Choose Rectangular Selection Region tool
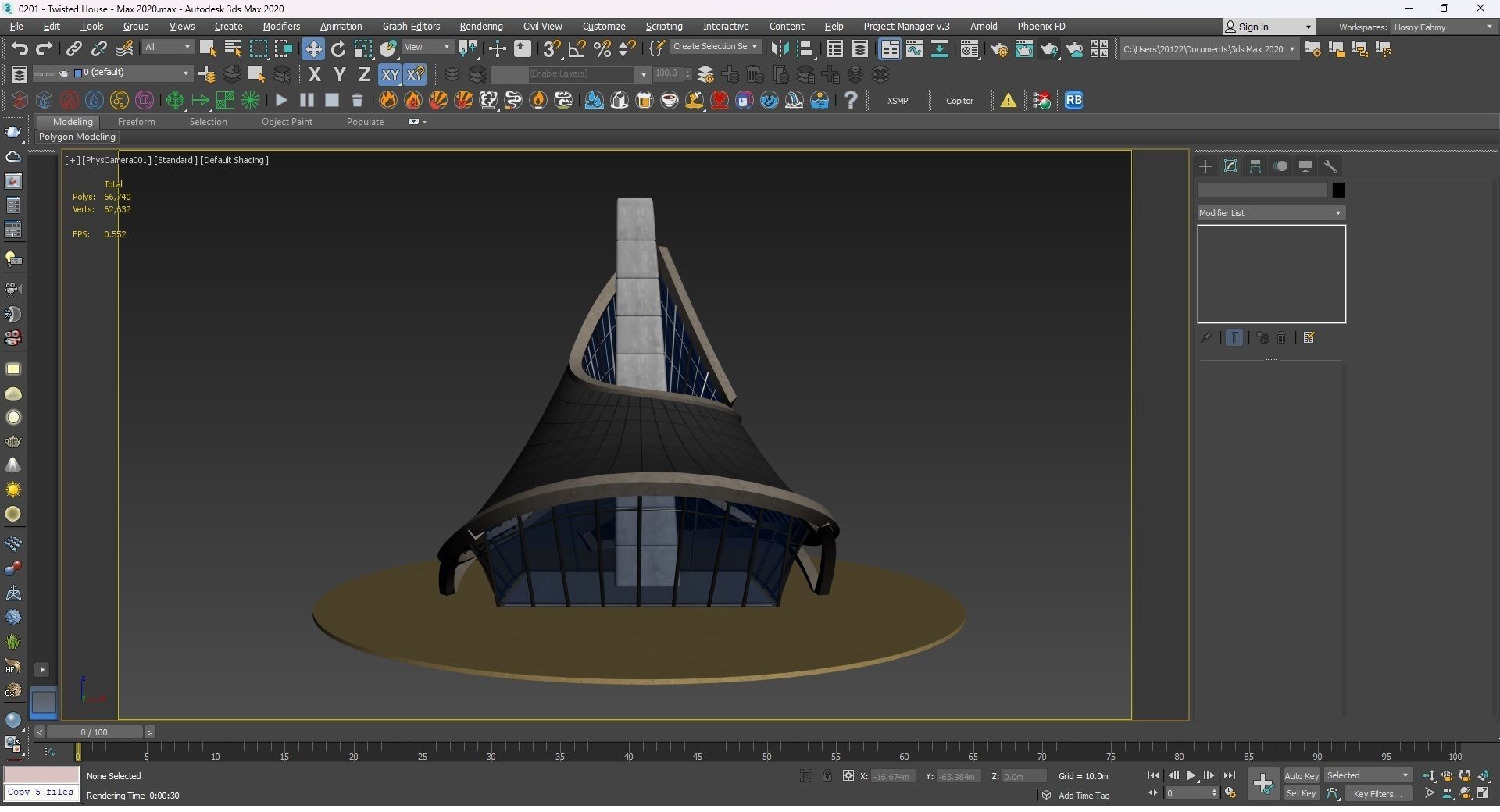Image resolution: width=1500 pixels, height=812 pixels. point(258,49)
